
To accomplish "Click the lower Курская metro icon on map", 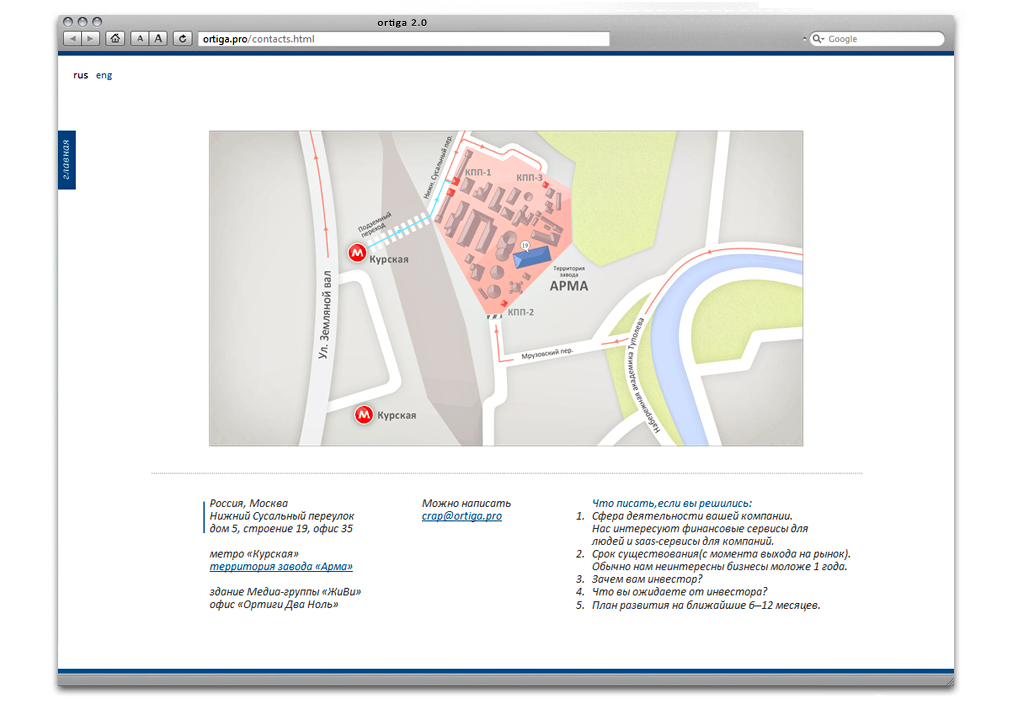I will pos(365,413).
